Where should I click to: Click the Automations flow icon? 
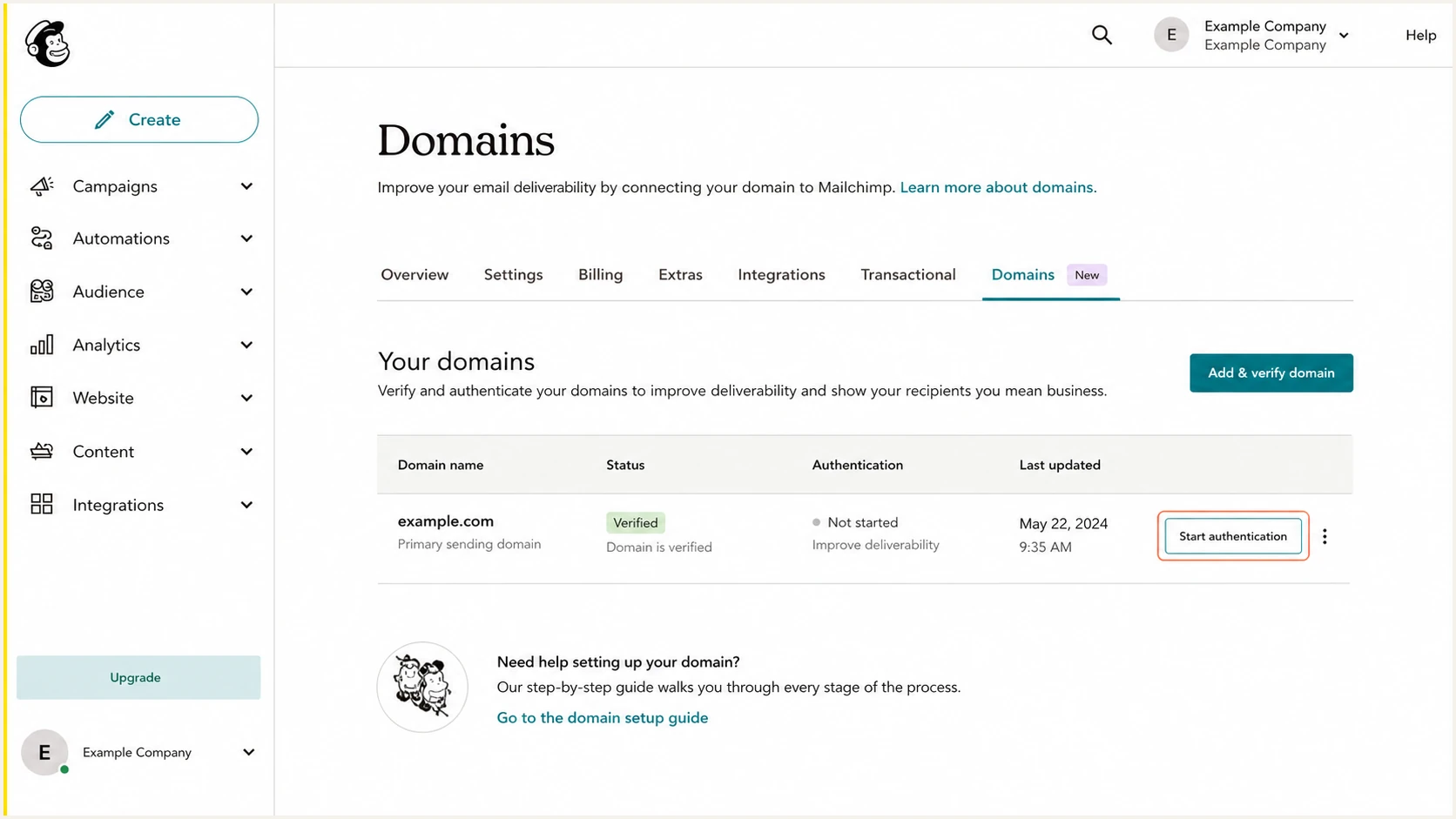(x=42, y=238)
